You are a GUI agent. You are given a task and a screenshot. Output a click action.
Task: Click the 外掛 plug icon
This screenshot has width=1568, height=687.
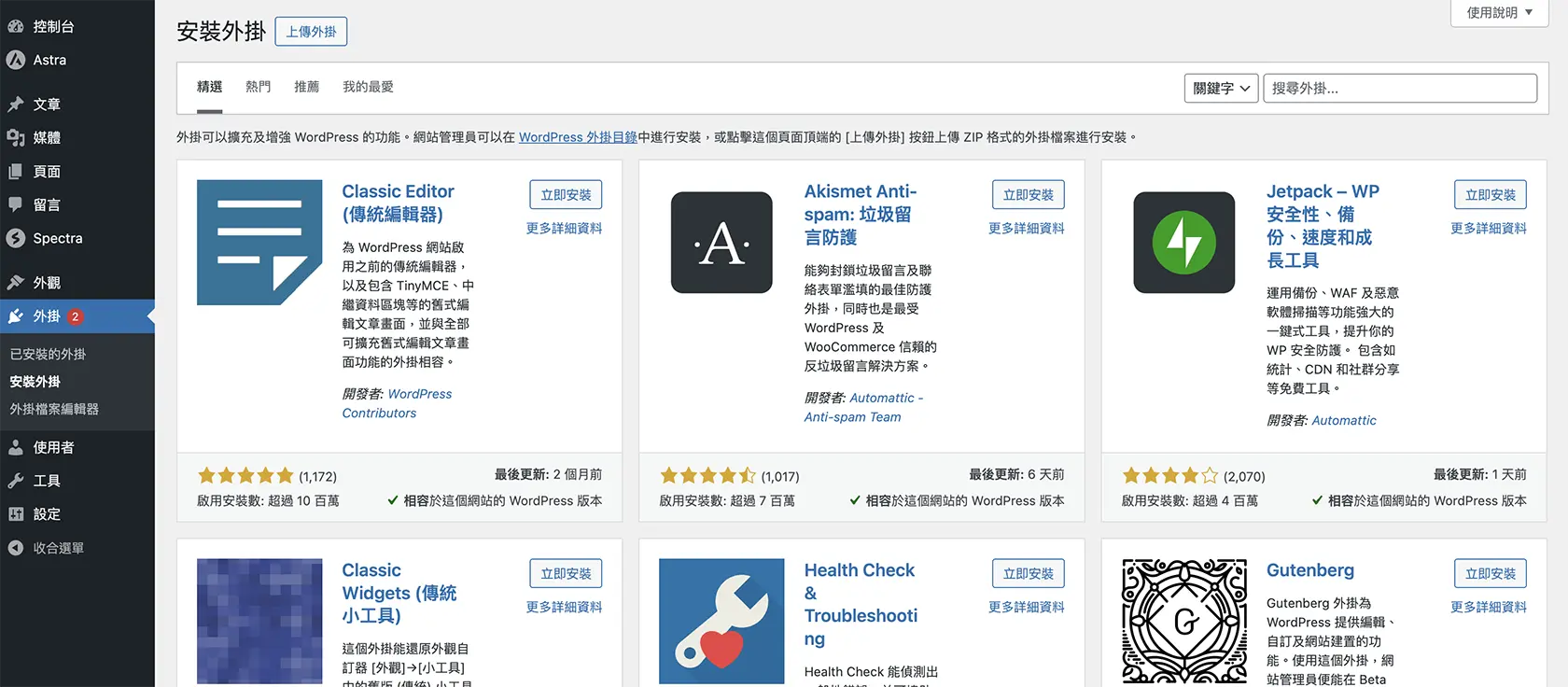(x=16, y=316)
